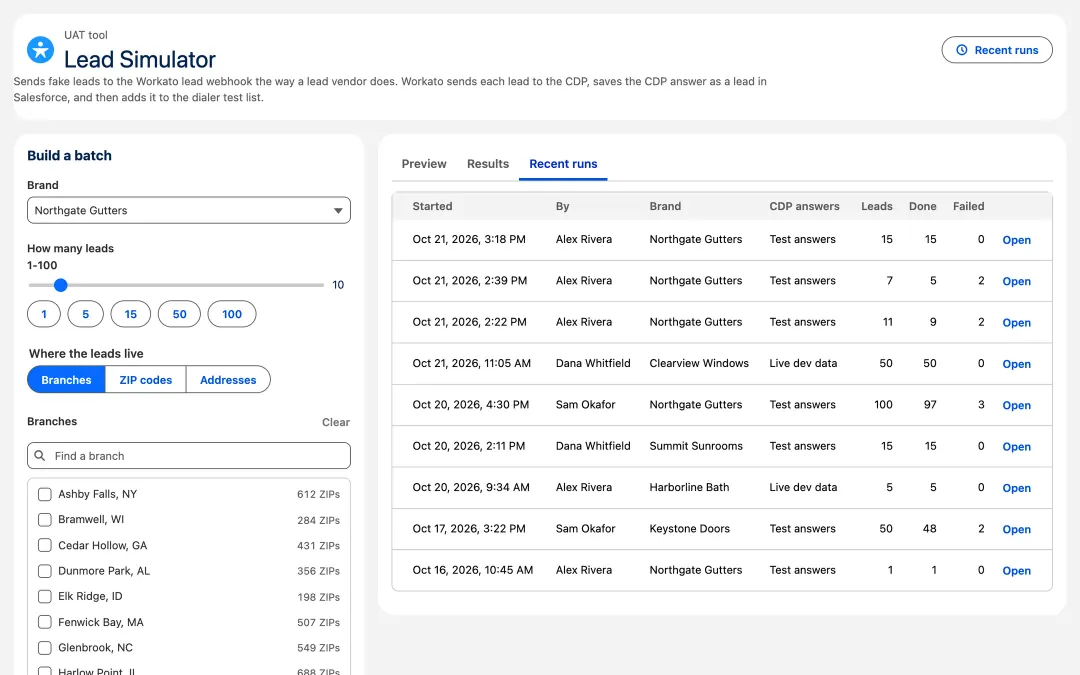Open the Summit Sunrooms run

[1016, 447]
